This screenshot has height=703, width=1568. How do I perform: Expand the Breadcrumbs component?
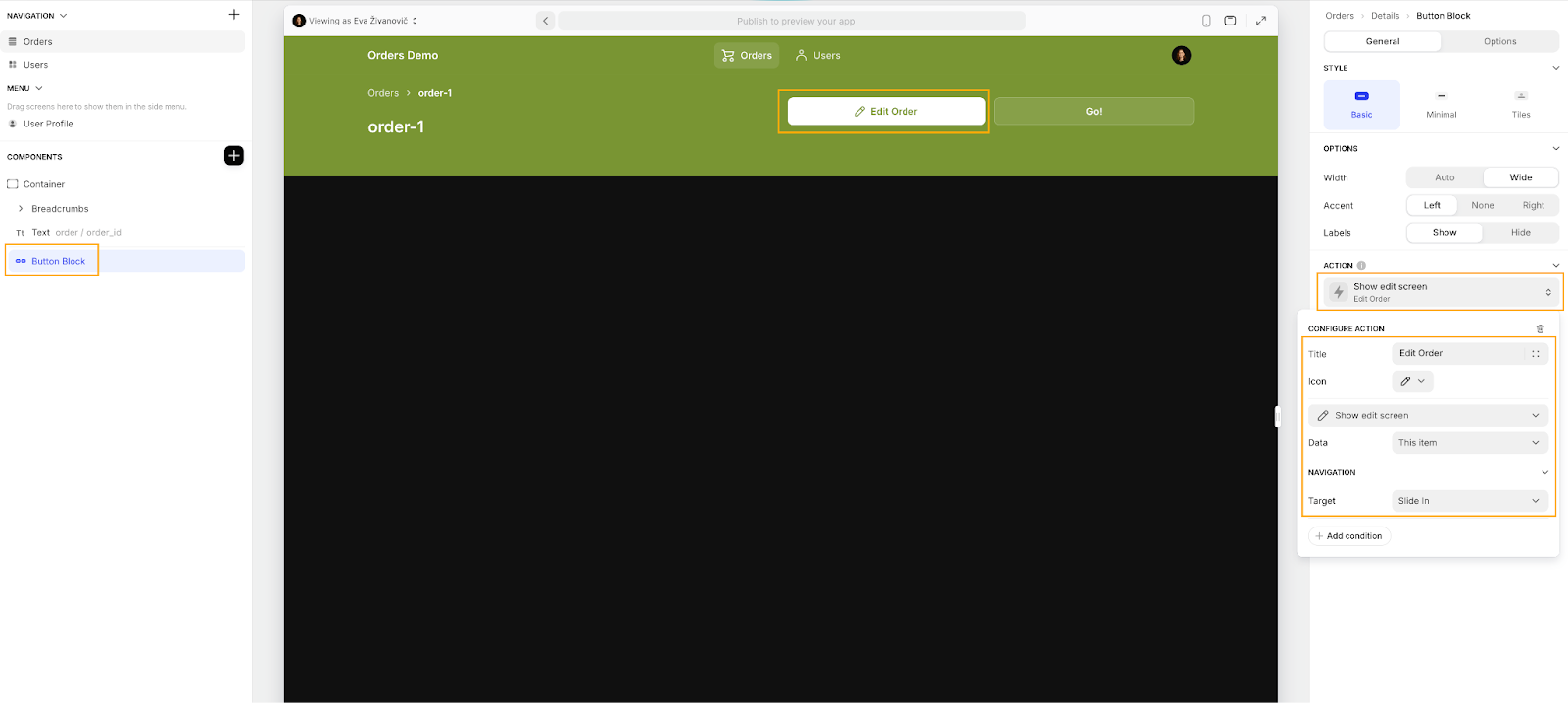21,209
